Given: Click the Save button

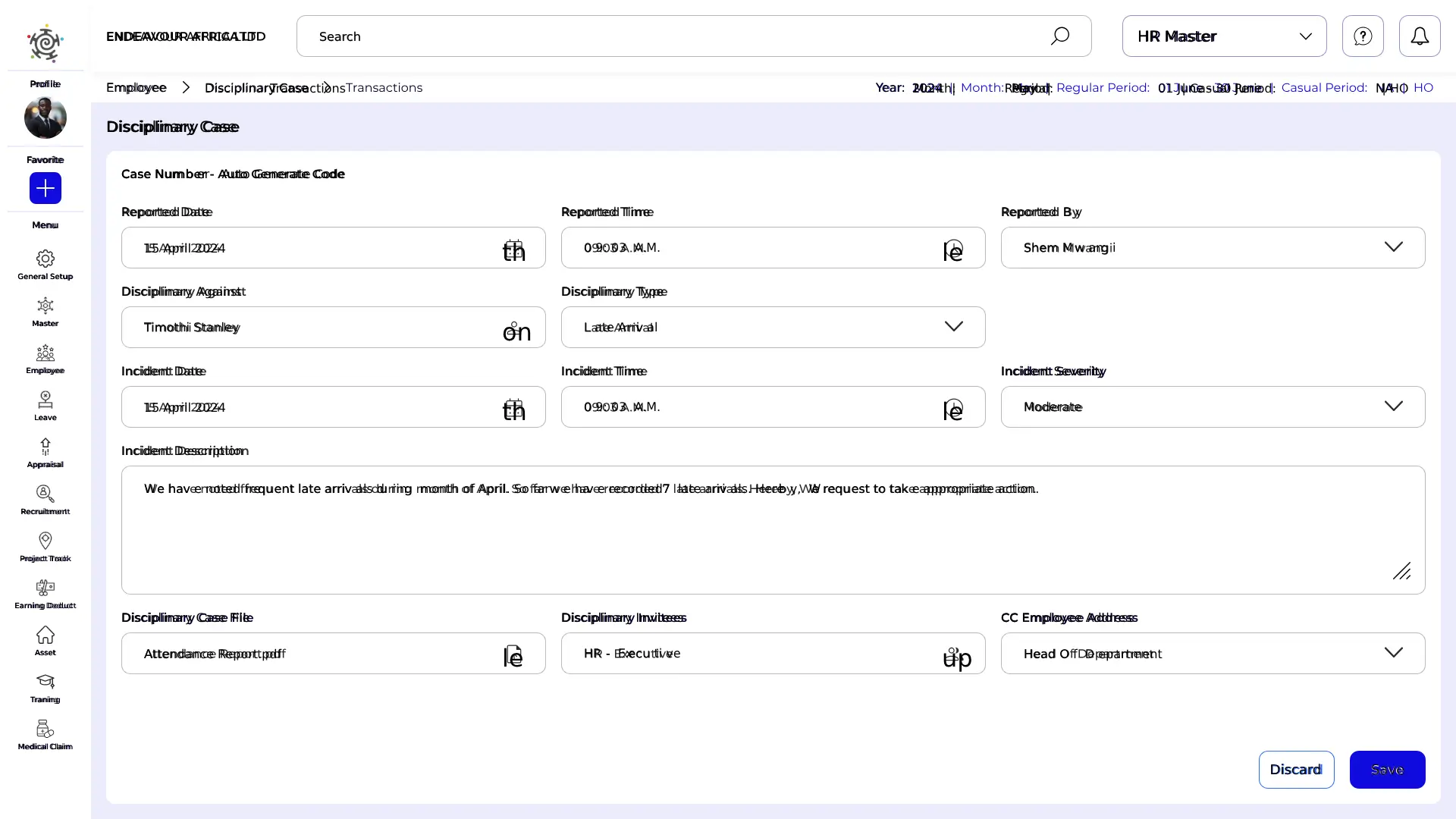Looking at the screenshot, I should click(x=1386, y=770).
